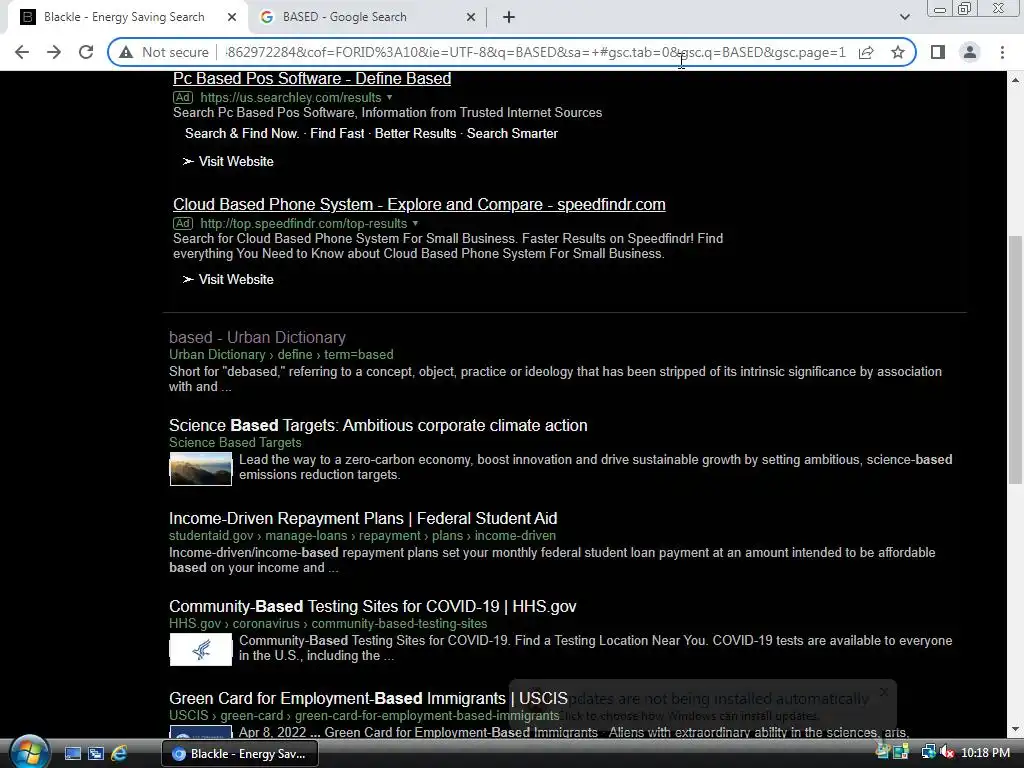Image resolution: width=1024 pixels, height=768 pixels.
Task: Click the http://top.speedfindr.com/top-results ad URL
Action: [304, 223]
